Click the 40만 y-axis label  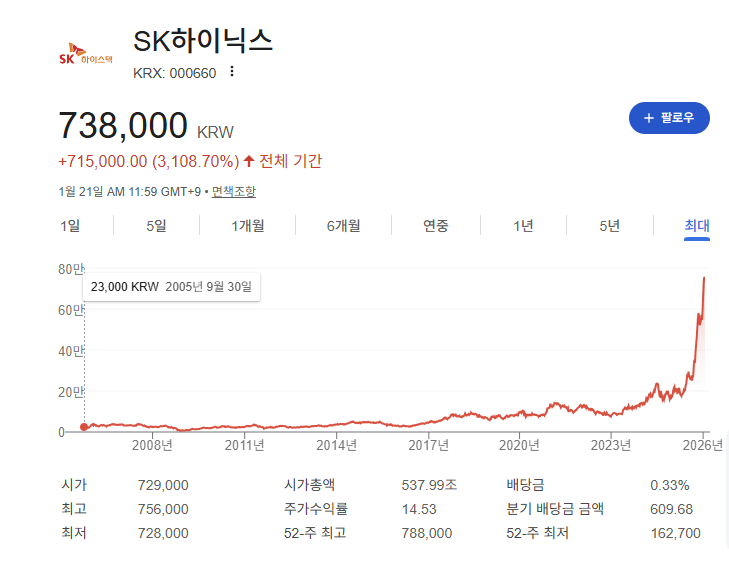click(71, 351)
